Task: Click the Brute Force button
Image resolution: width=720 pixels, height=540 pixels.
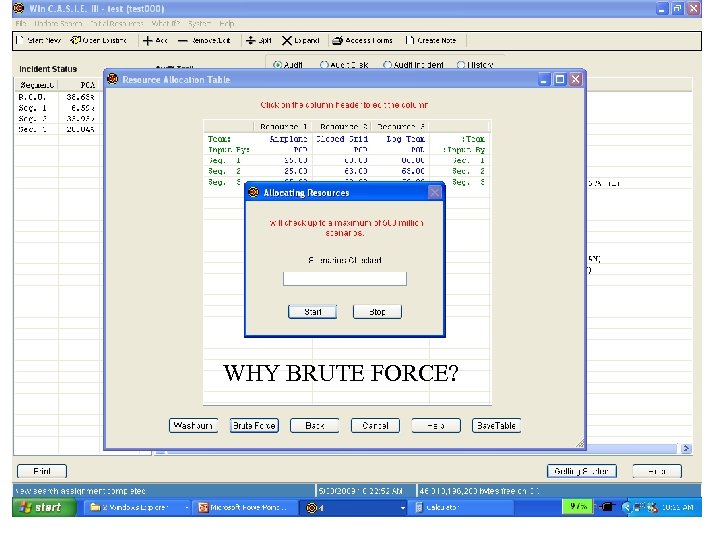Action: click(x=254, y=426)
